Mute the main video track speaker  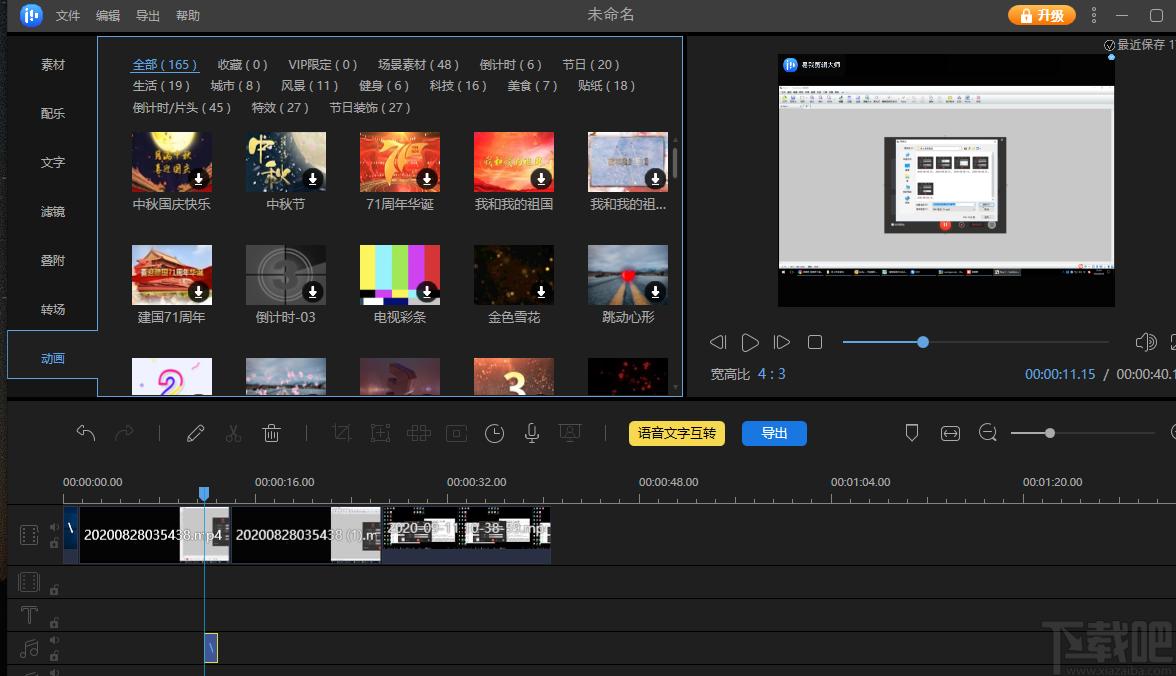[54, 527]
